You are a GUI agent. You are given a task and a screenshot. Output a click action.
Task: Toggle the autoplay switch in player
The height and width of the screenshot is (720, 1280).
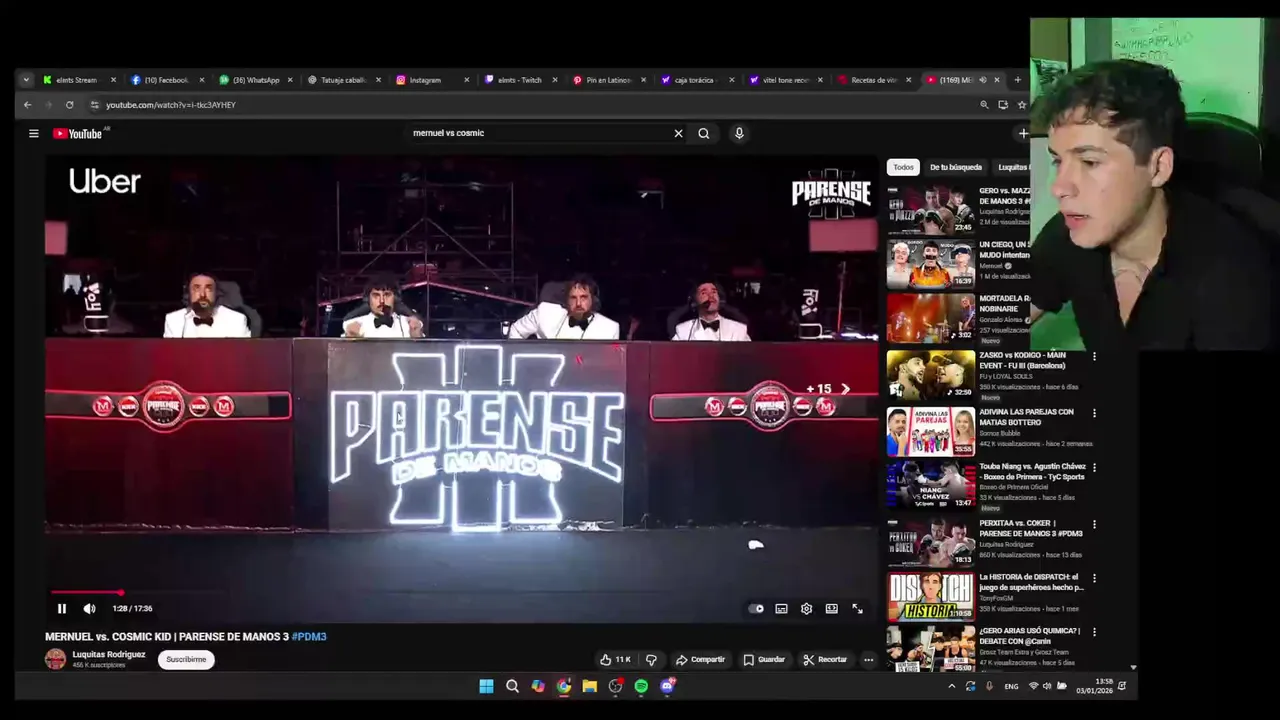click(757, 608)
